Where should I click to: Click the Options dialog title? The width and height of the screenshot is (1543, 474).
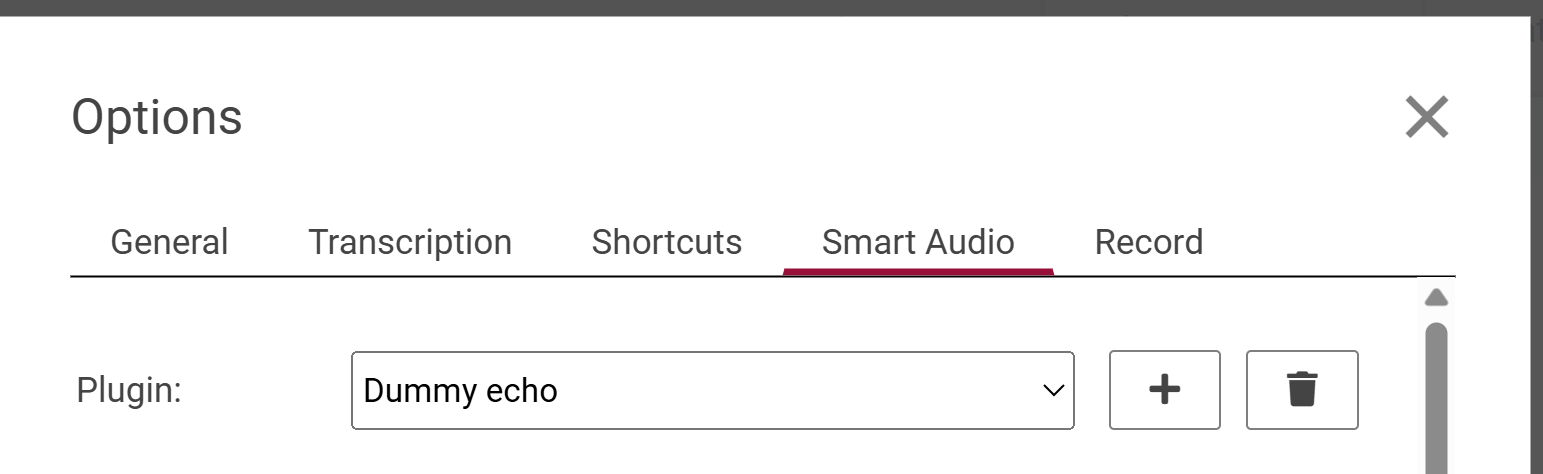[x=157, y=117]
